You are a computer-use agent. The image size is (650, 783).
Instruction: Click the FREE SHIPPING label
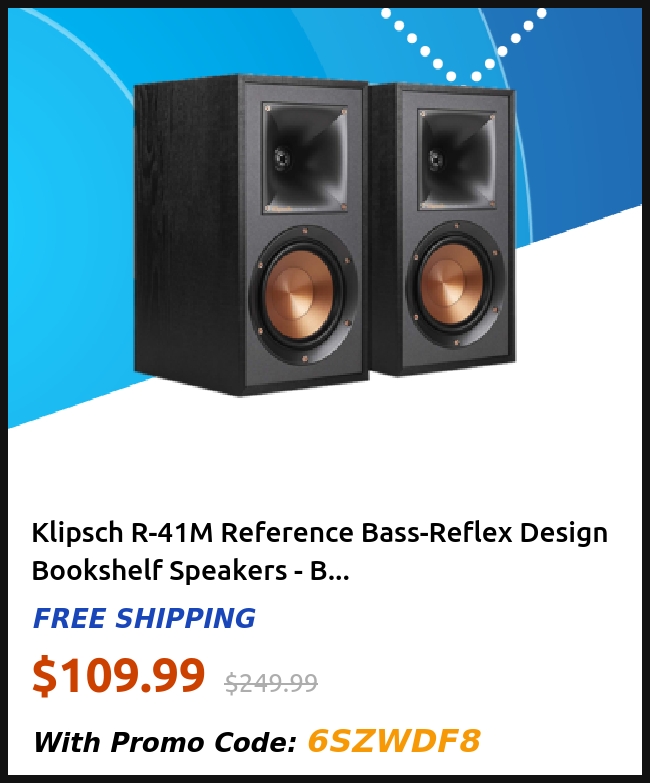[144, 618]
